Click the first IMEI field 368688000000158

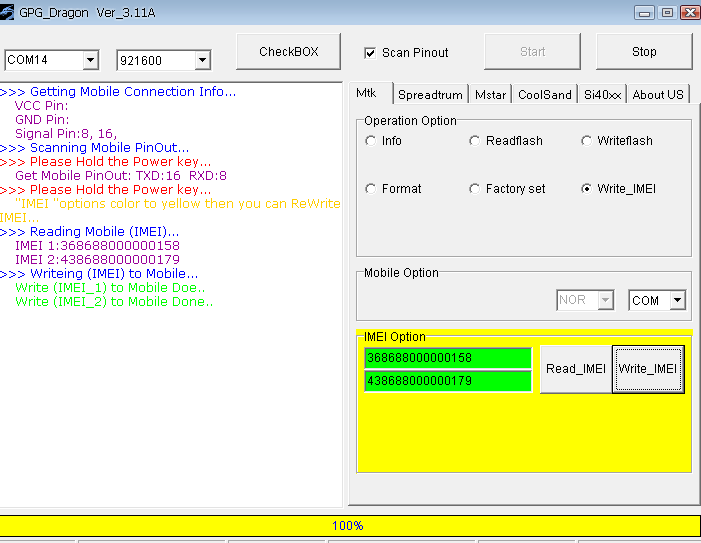447,358
